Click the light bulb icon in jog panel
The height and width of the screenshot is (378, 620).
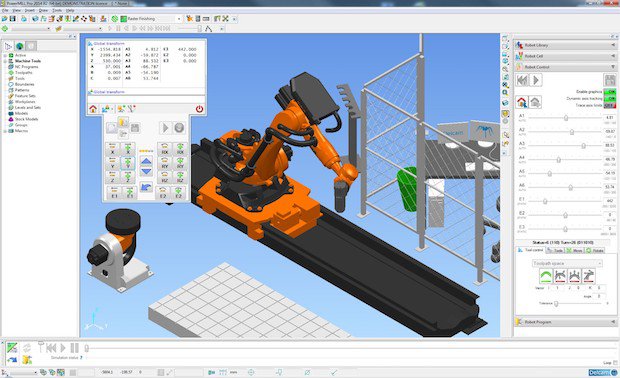(123, 122)
